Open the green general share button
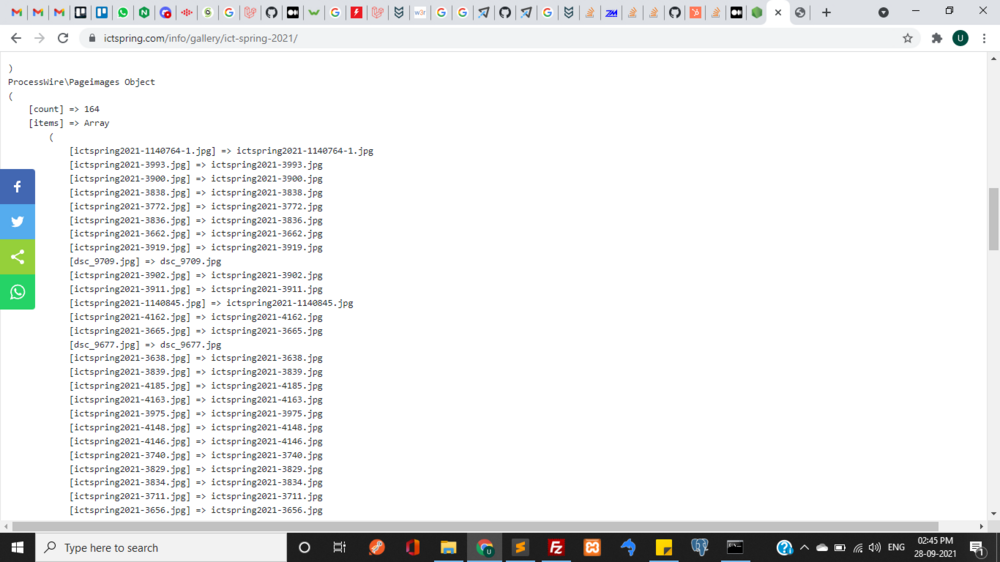The image size is (1000, 562). tap(17, 257)
